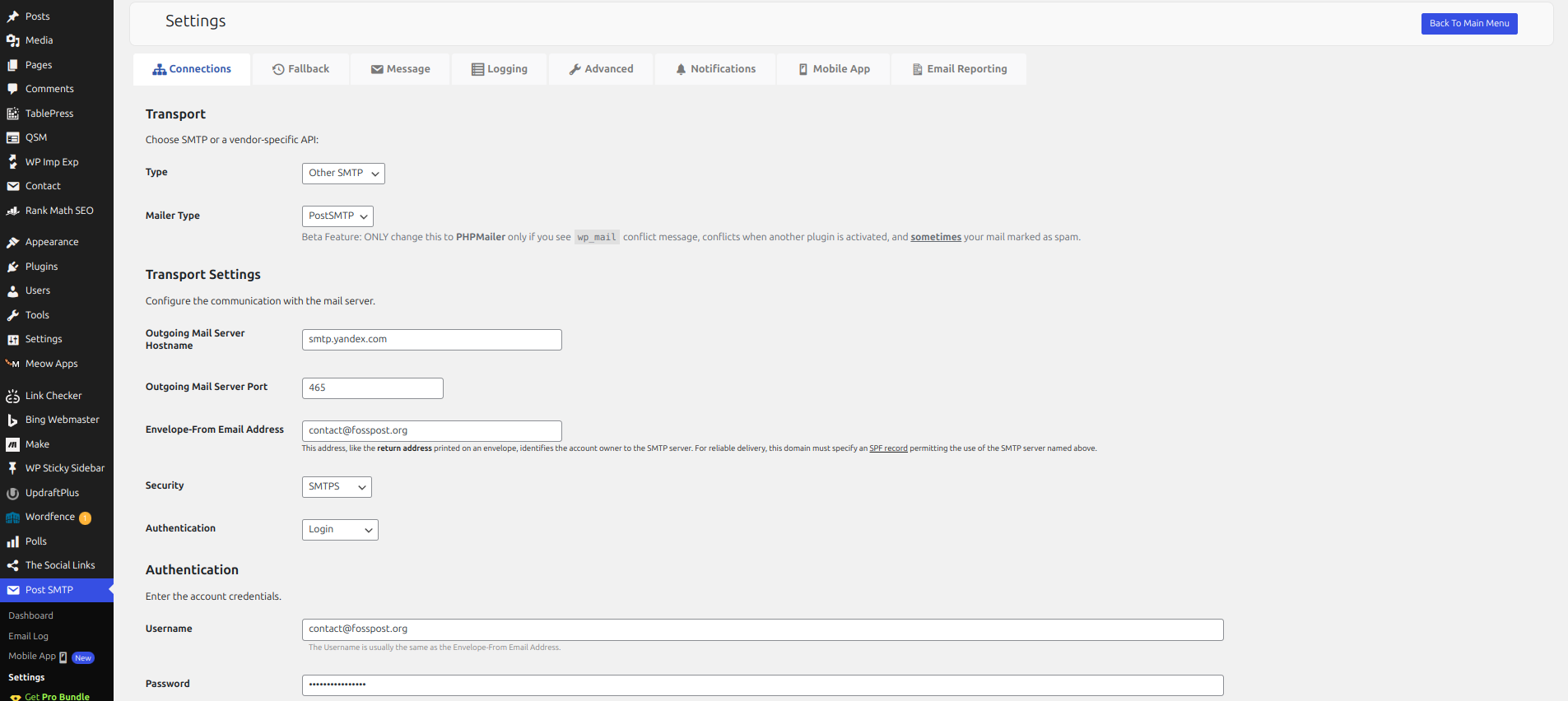The image size is (1568, 701).
Task: Click the Media icon in sidebar
Action: click(13, 40)
